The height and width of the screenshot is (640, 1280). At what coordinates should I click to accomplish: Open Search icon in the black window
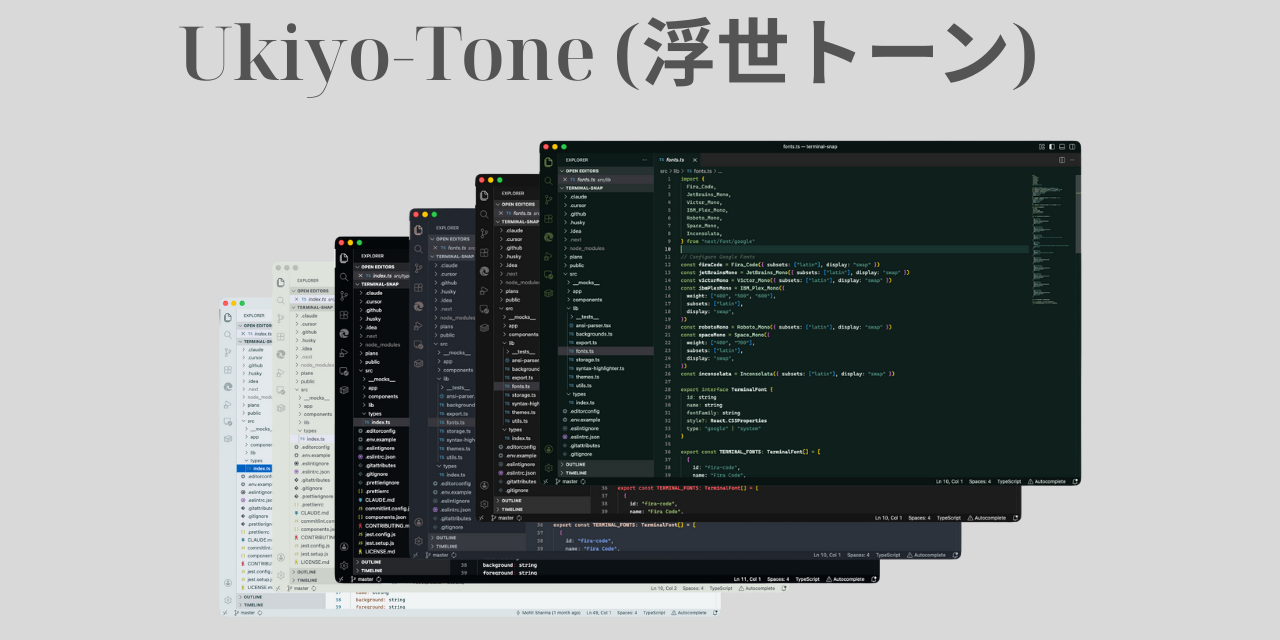[x=343, y=276]
